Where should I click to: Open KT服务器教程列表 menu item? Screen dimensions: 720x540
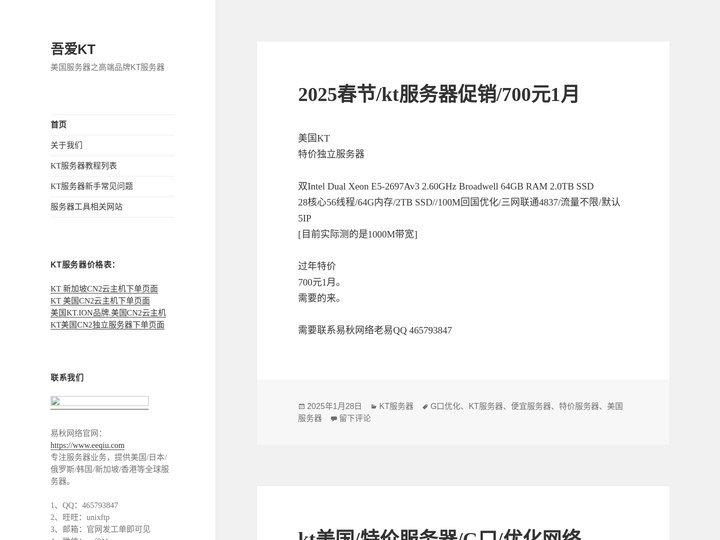[x=84, y=166]
